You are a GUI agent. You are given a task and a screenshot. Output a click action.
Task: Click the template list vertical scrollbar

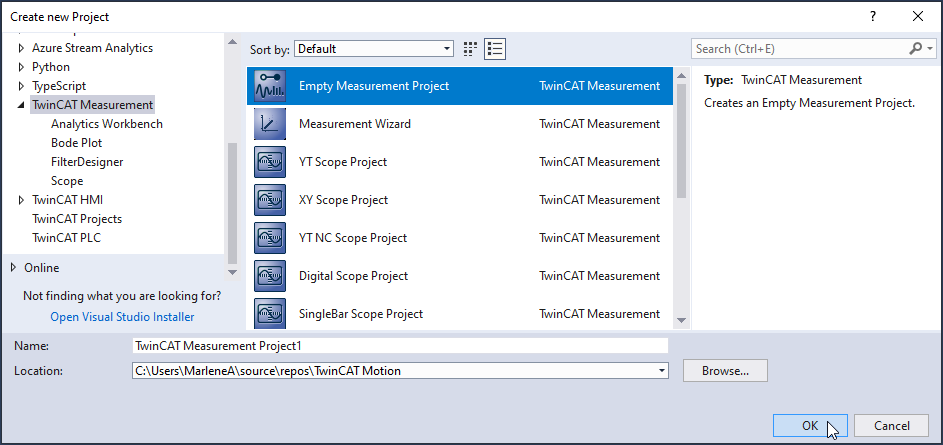pos(681,198)
